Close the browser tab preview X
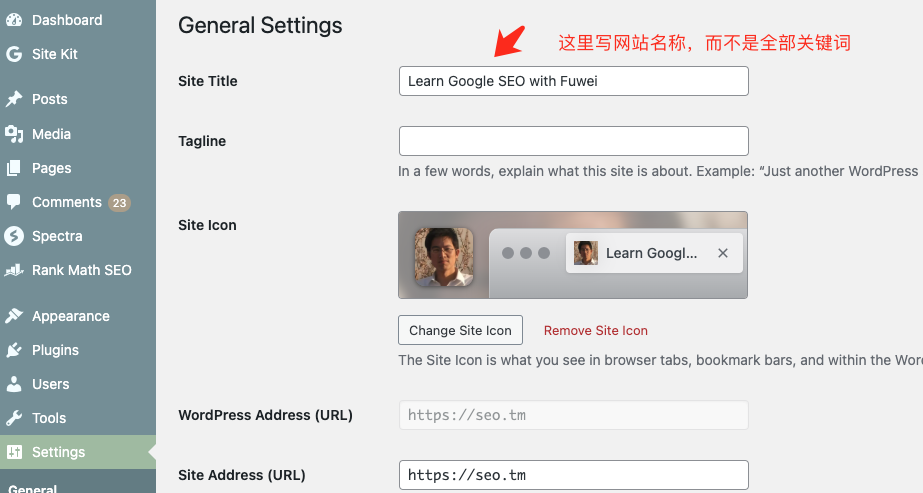The height and width of the screenshot is (493, 923). [x=723, y=253]
